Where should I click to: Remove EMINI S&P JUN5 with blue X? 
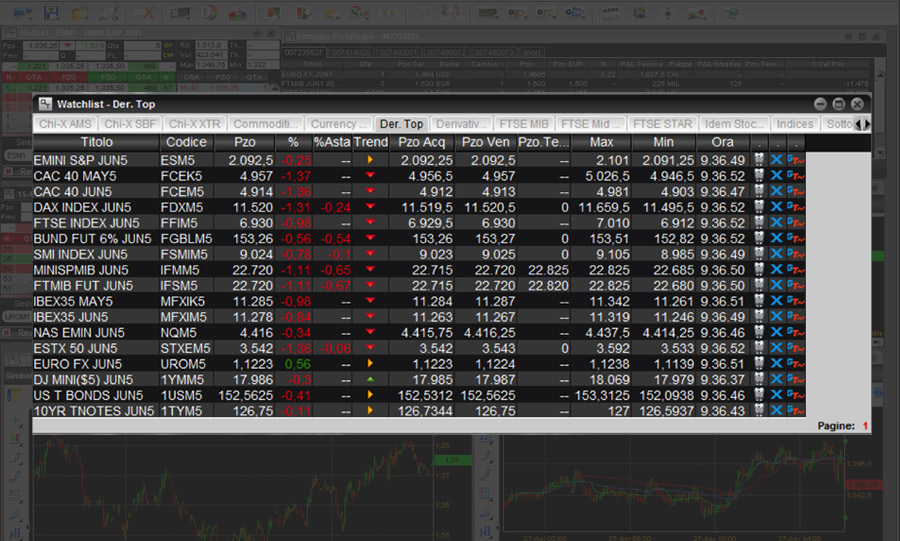[777, 159]
